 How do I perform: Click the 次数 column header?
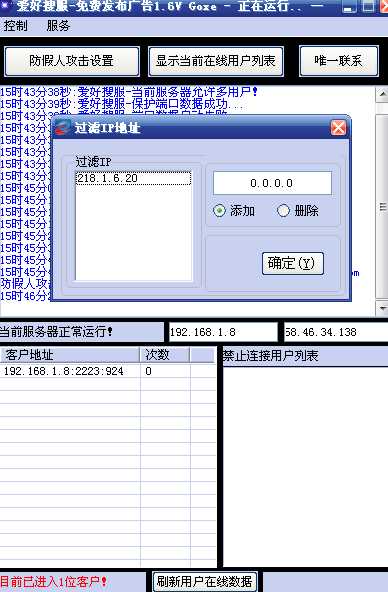click(x=165, y=355)
